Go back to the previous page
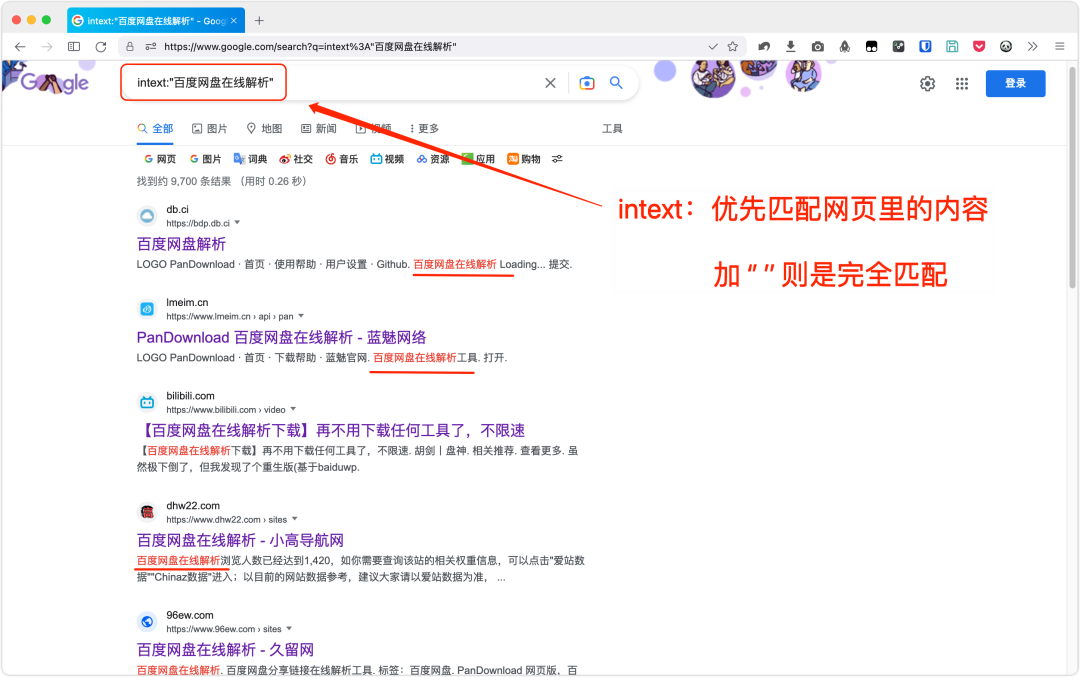Screen dimensions: 1080x677 pos(20,47)
